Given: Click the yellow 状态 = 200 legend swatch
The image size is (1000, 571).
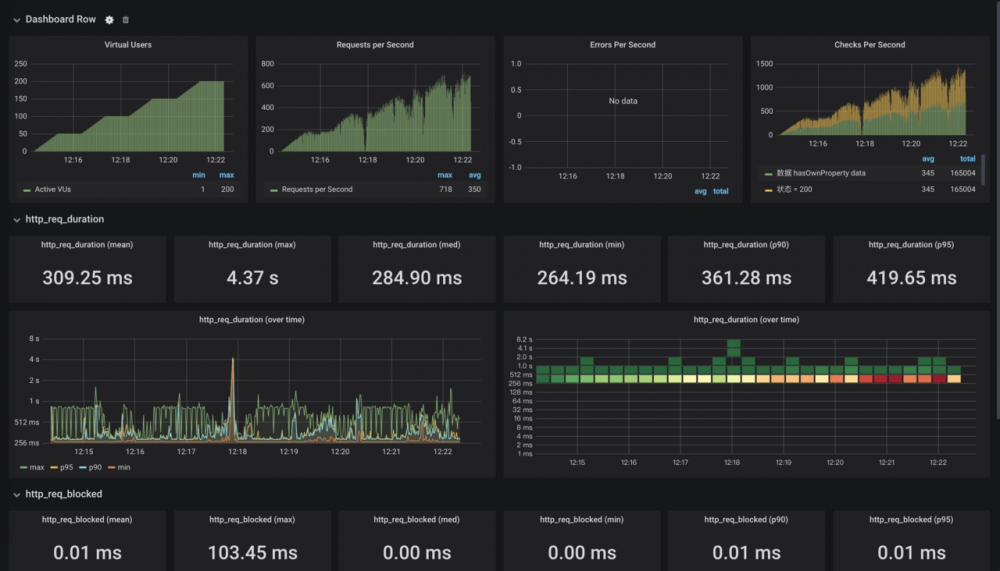Looking at the screenshot, I should [x=768, y=190].
